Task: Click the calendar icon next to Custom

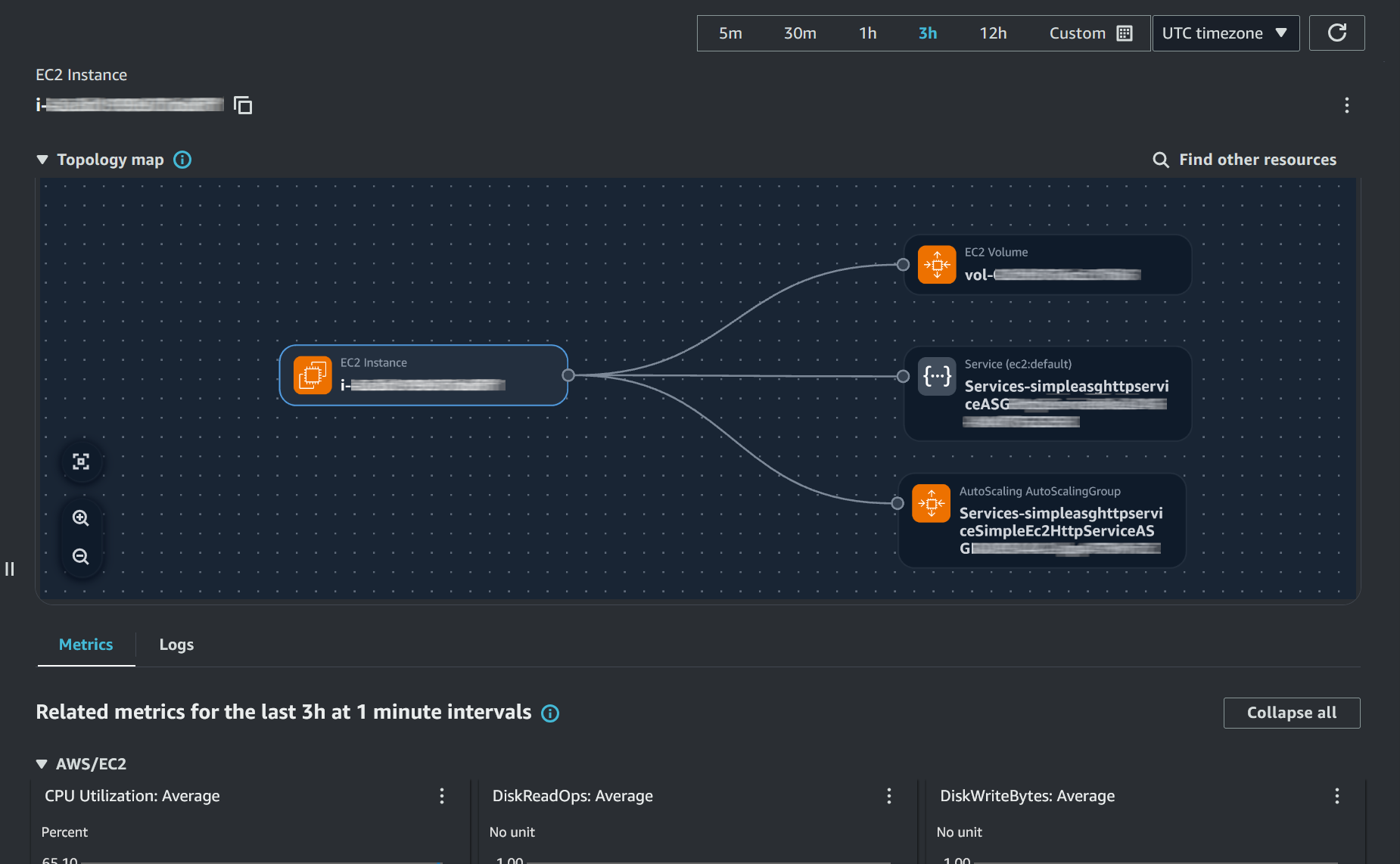Action: (x=1125, y=33)
